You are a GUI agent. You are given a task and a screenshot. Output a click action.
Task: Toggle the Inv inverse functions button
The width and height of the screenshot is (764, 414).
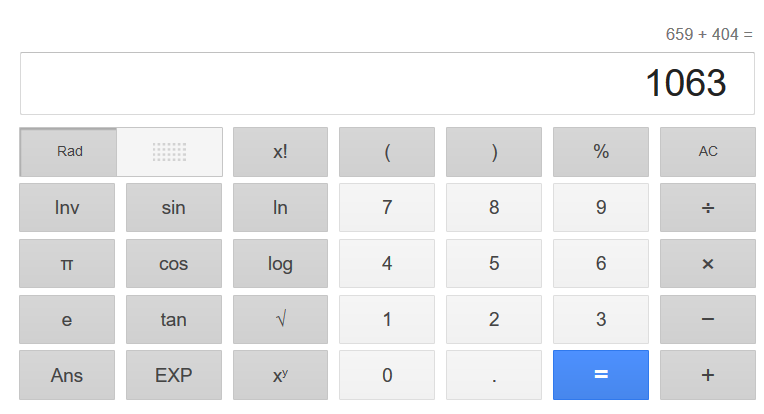coord(67,208)
